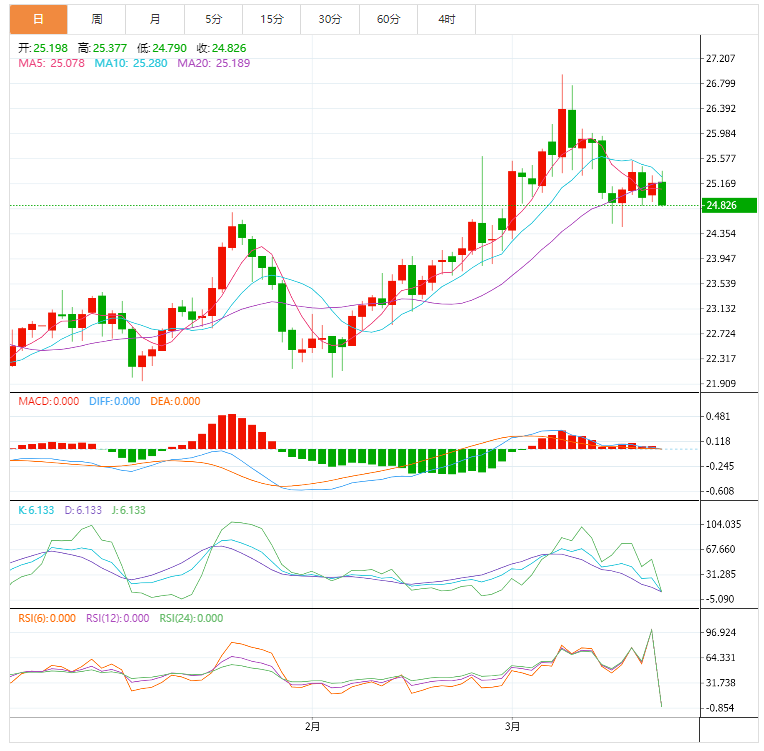
Task: Switch to the 4时 timeframe tab
Action: 446,19
